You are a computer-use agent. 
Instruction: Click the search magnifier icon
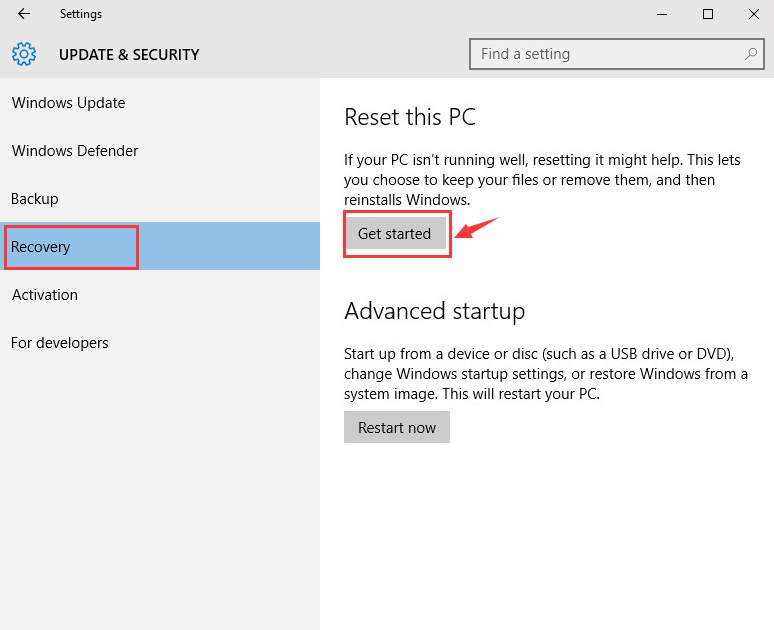(751, 54)
